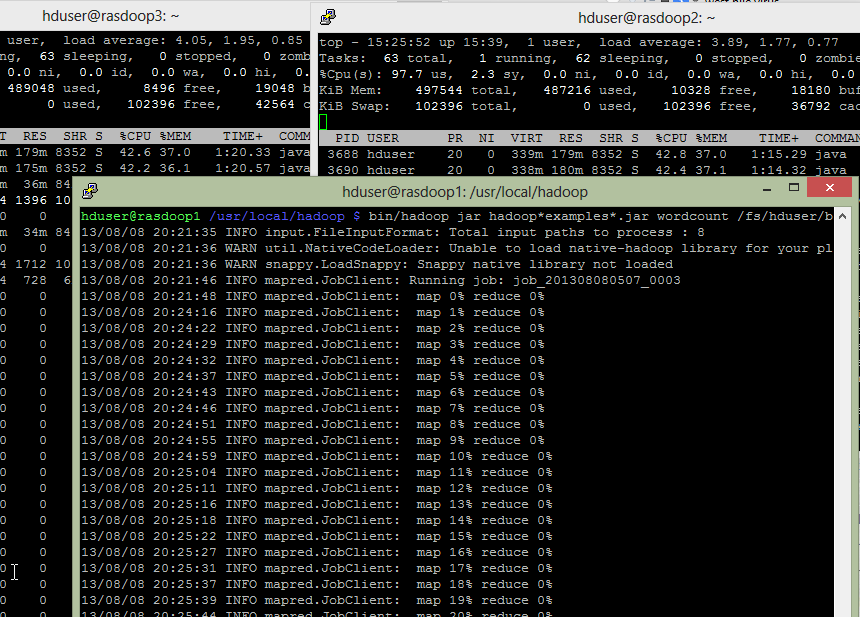Click PID column header in rasdoop2 top

click(x=347, y=138)
